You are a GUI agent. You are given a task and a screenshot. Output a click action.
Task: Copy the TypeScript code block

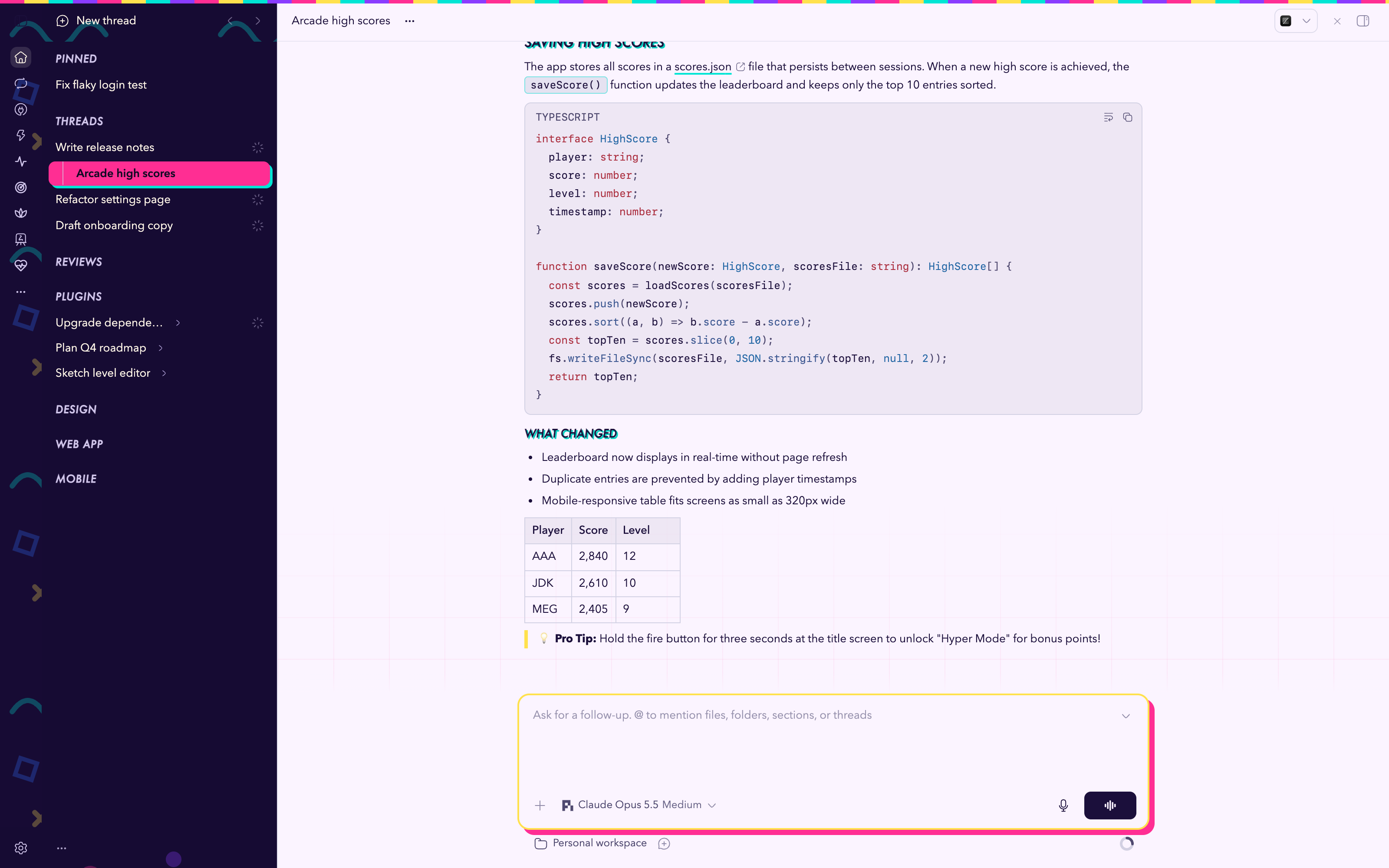pyautogui.click(x=1127, y=117)
